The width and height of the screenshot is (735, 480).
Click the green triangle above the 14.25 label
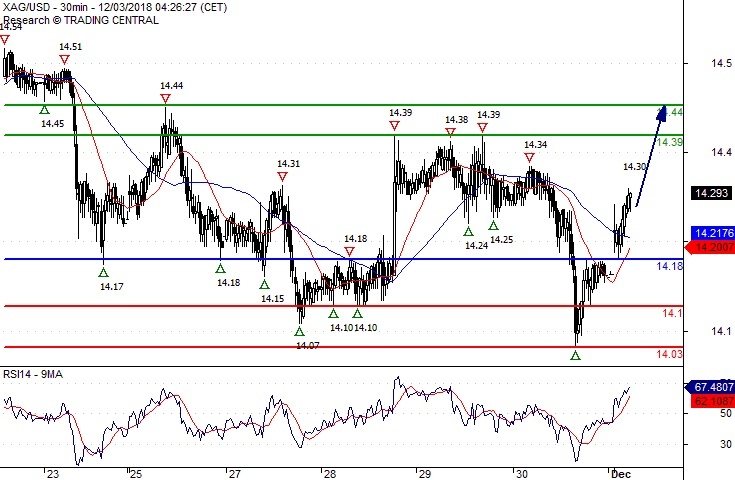point(493,226)
